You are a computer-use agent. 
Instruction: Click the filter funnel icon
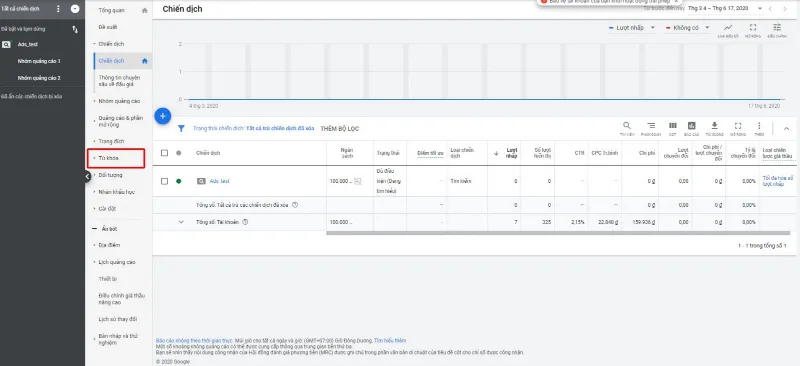(181, 129)
